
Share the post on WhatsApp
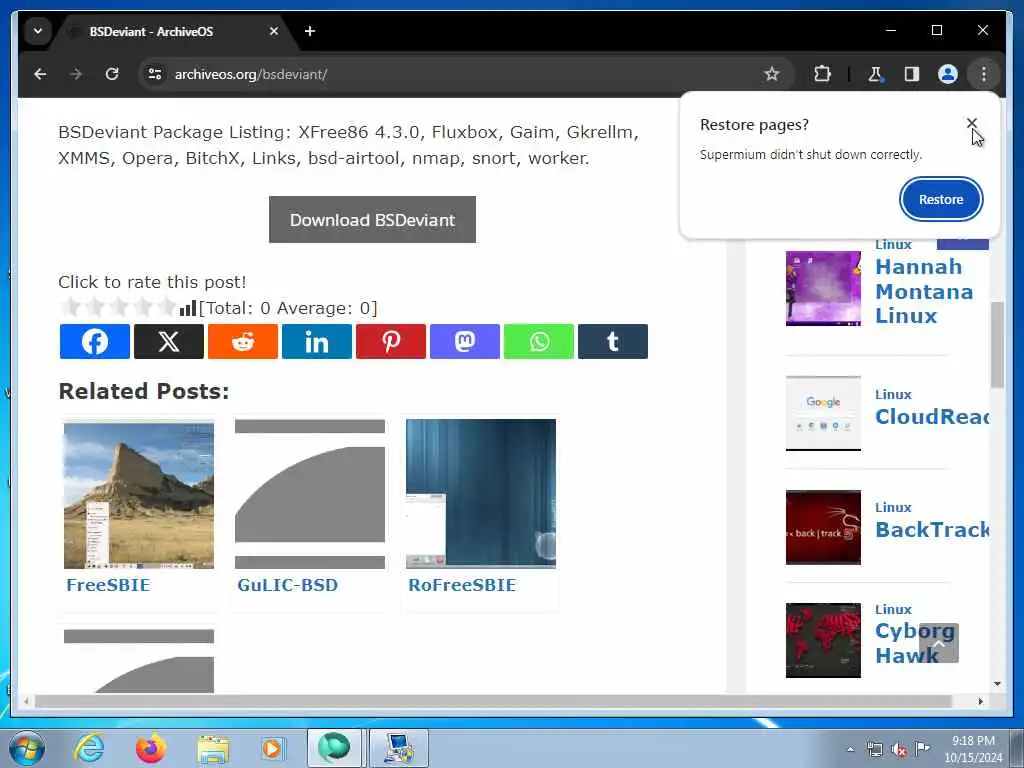(539, 342)
